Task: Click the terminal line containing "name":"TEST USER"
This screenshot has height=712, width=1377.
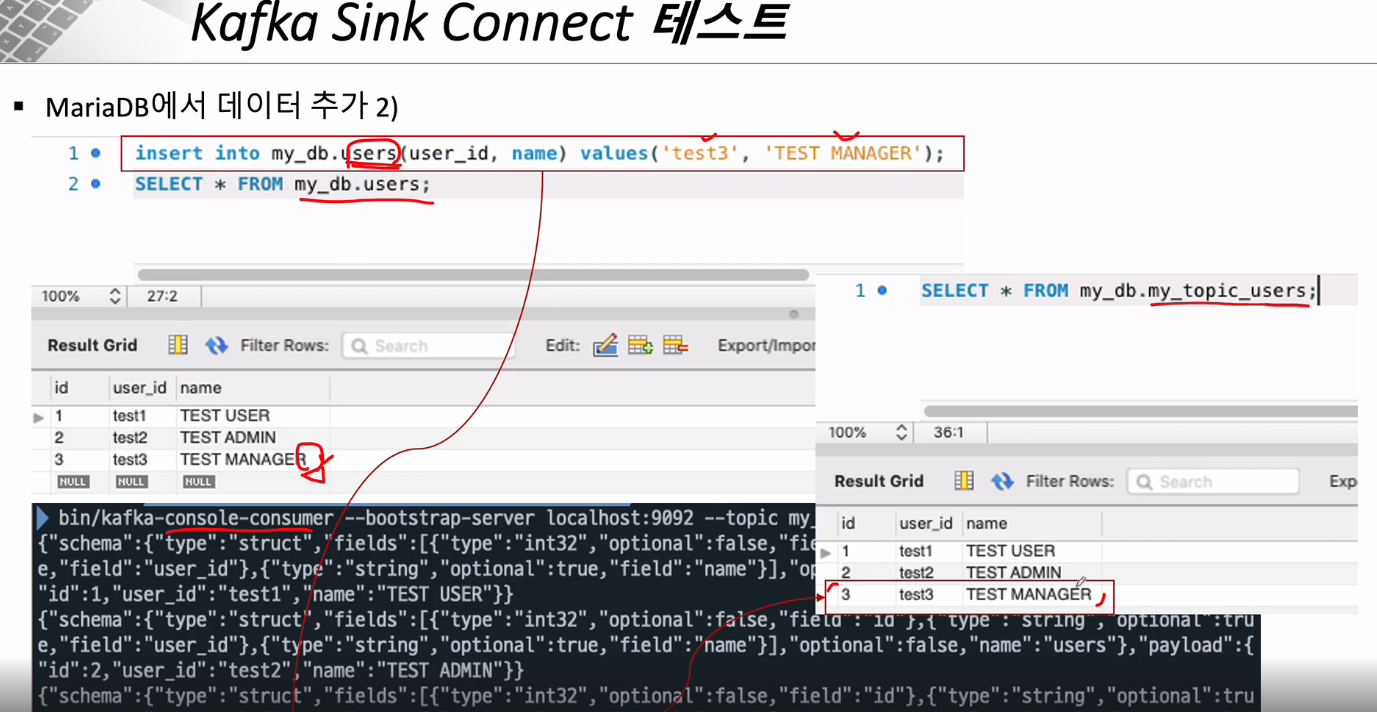Action: tap(276, 594)
